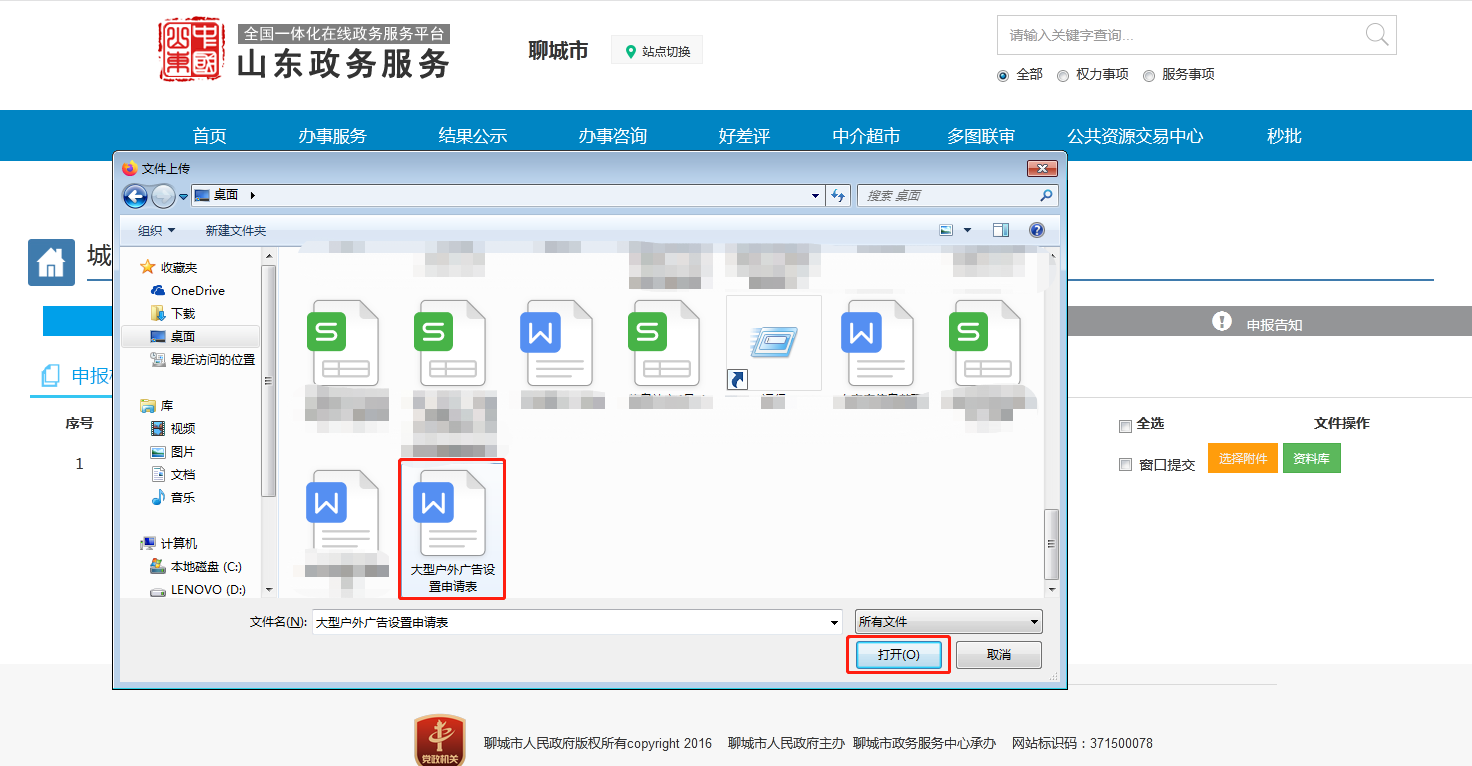1472x766 pixels.
Task: Go to 结果公示 in navigation bar
Action: click(x=472, y=136)
